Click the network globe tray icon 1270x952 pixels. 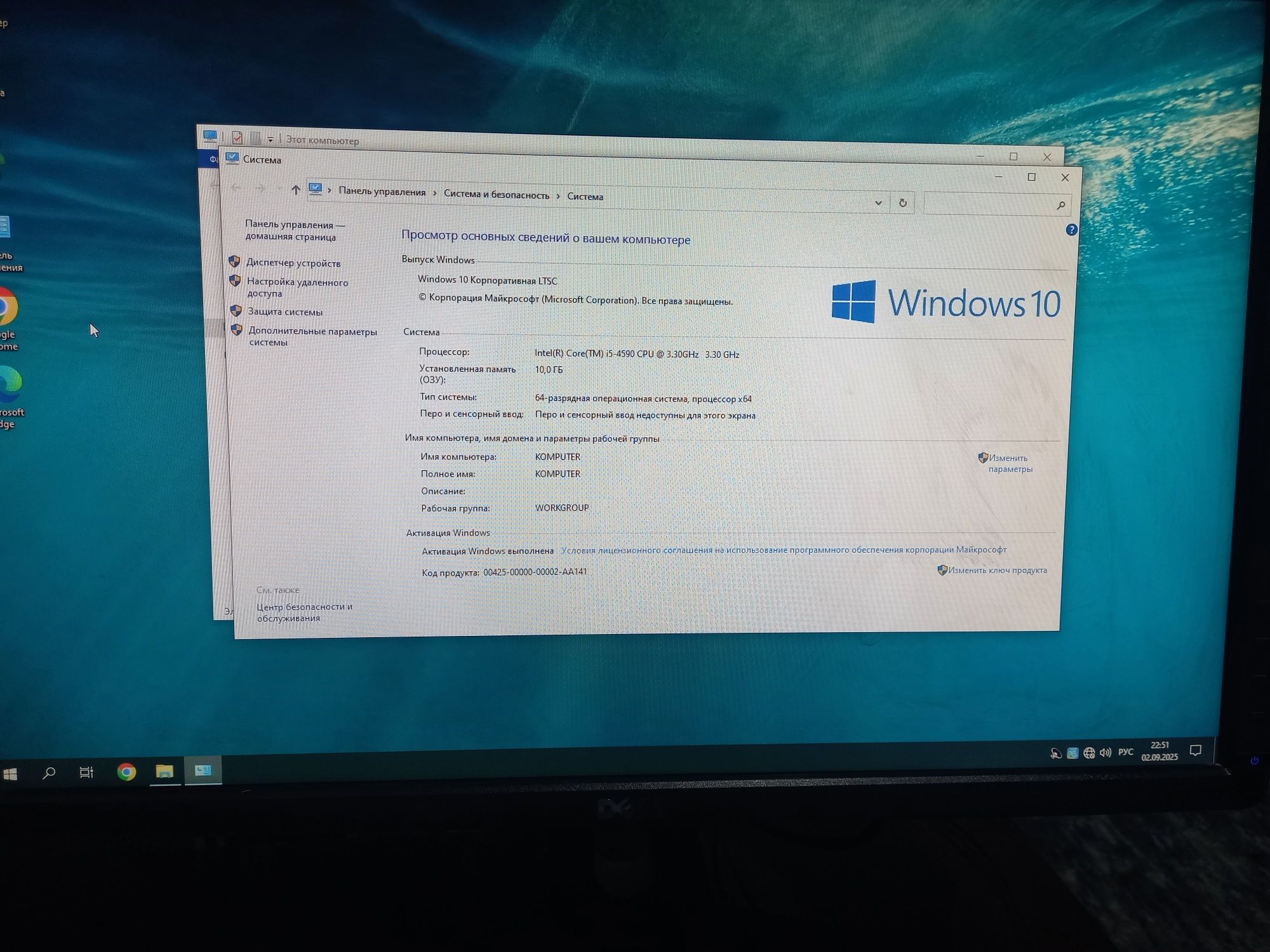tap(1089, 753)
